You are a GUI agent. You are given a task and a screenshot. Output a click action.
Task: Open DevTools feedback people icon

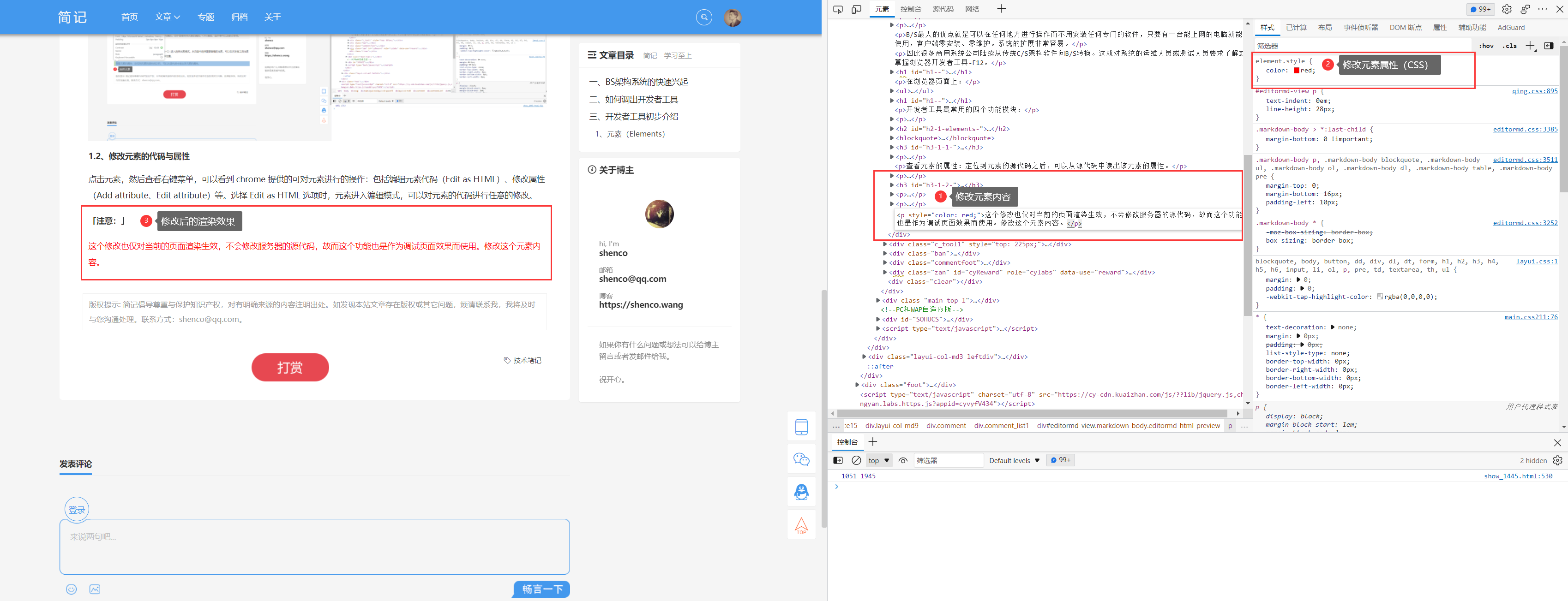click(1525, 9)
